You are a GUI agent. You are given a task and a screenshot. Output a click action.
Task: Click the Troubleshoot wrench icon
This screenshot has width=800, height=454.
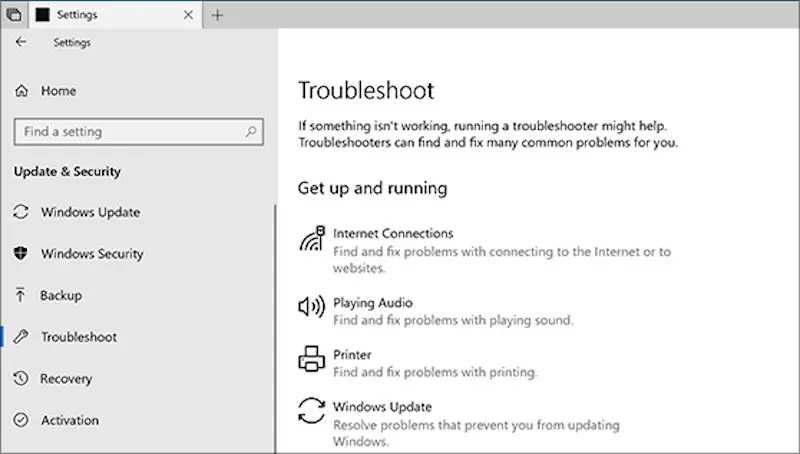pos(21,337)
